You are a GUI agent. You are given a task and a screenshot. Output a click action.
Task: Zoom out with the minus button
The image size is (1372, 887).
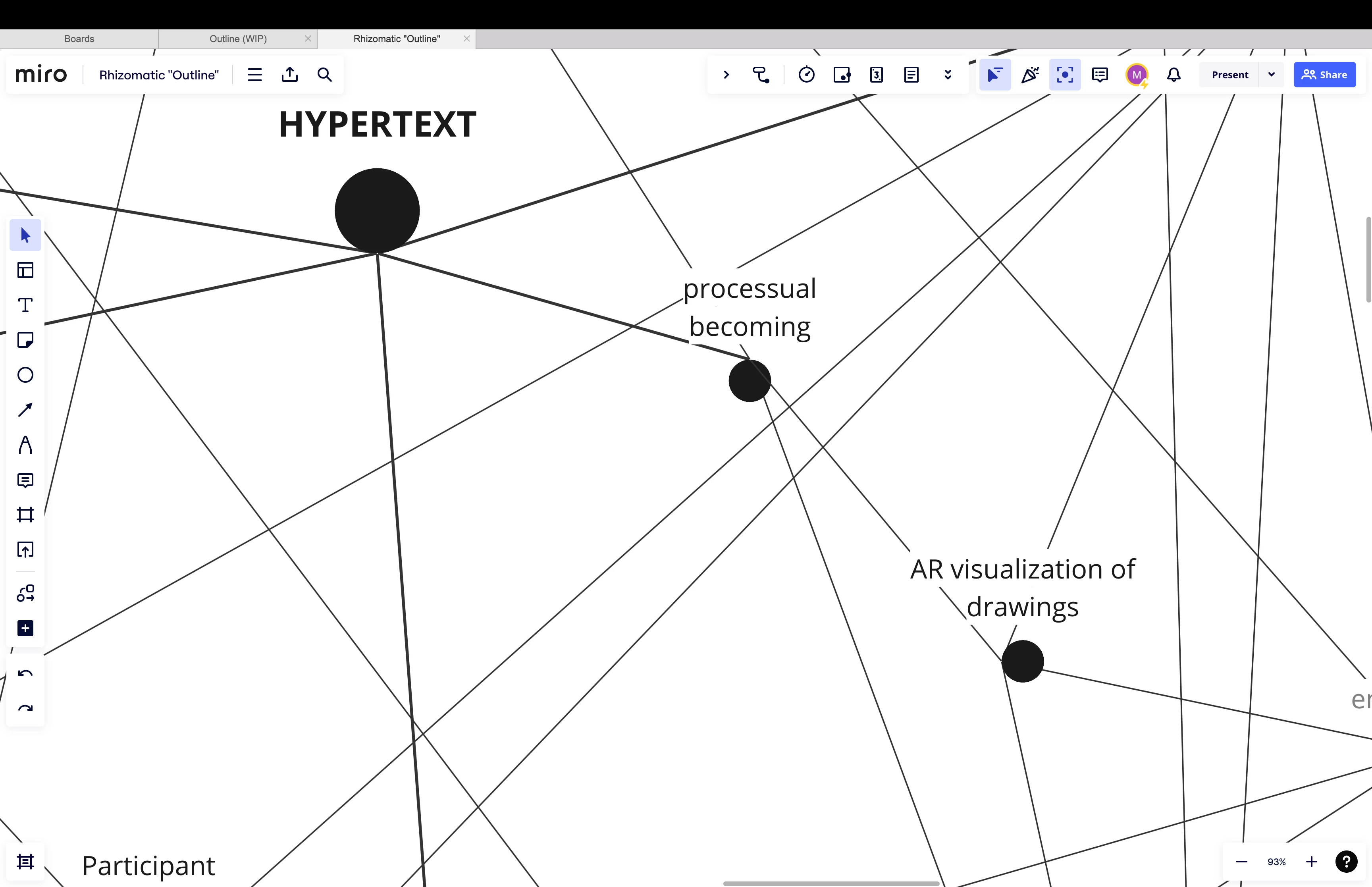[x=1241, y=862]
